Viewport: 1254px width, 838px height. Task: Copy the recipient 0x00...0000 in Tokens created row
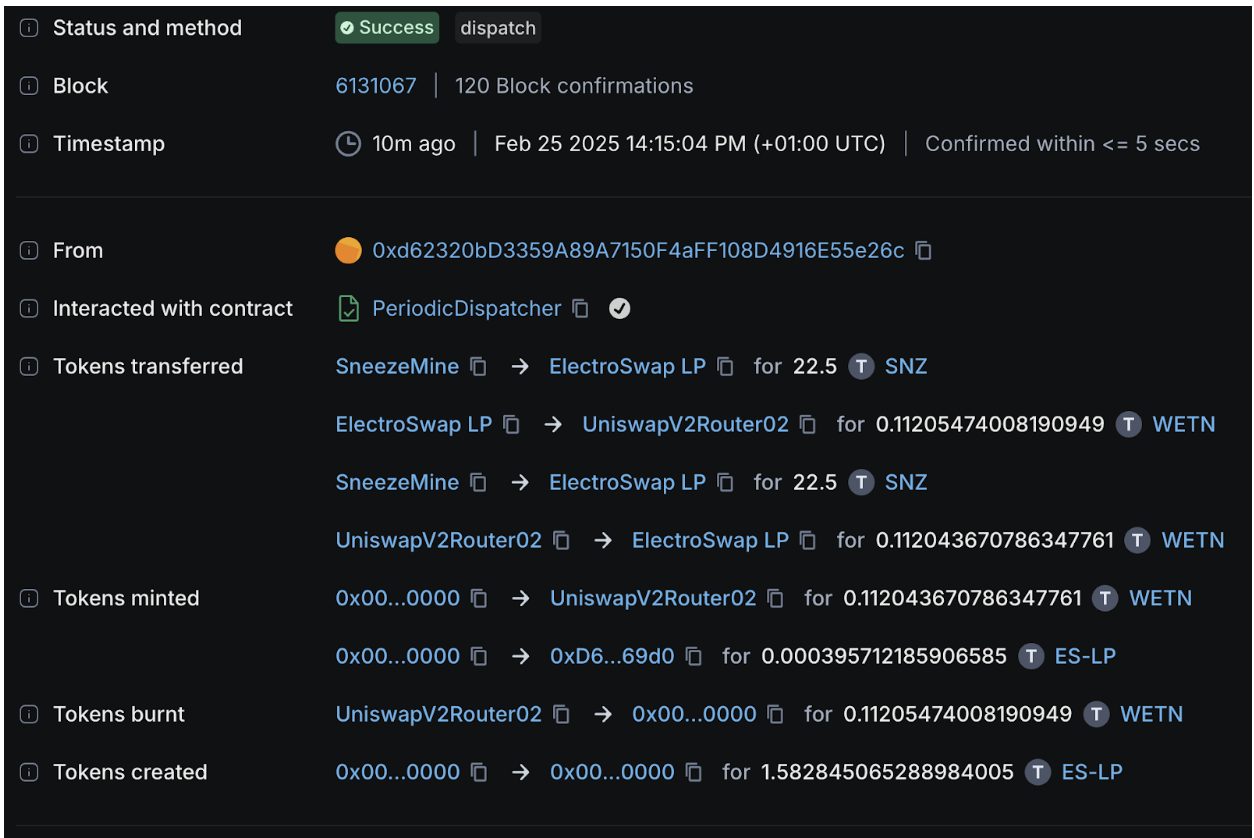pos(694,772)
